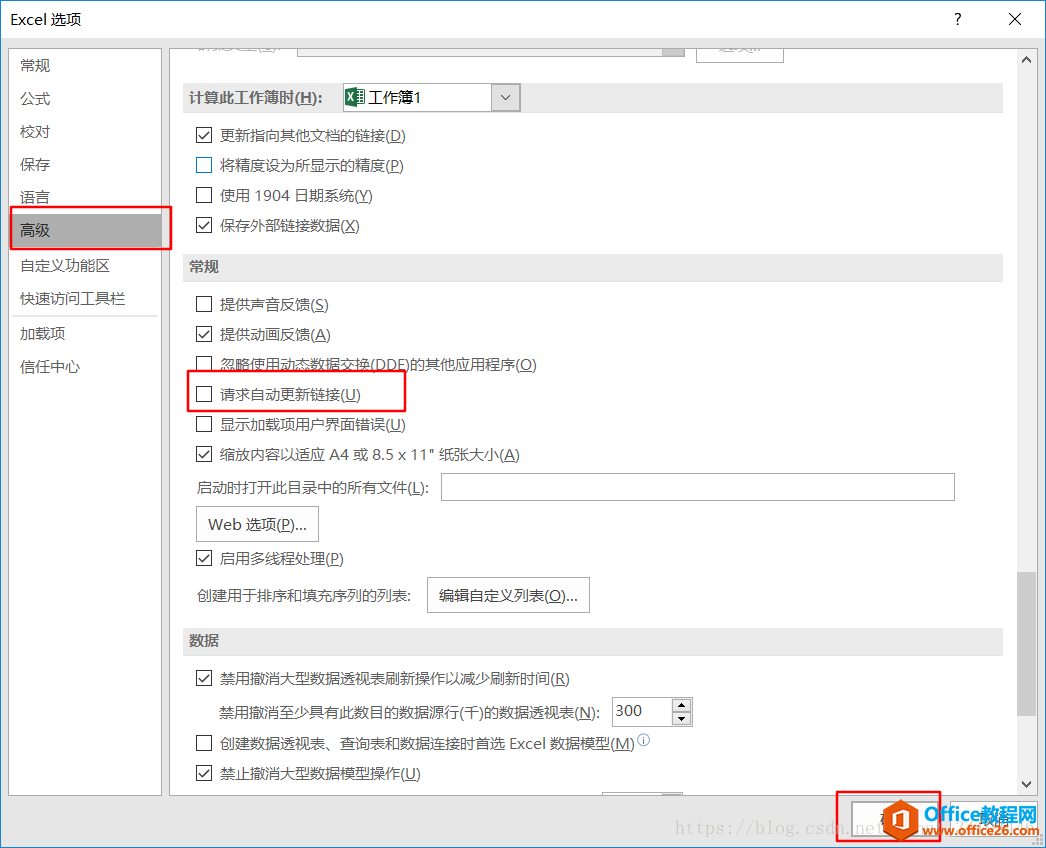
Task: Click the 编辑自定义列表 button
Action: pyautogui.click(x=508, y=594)
